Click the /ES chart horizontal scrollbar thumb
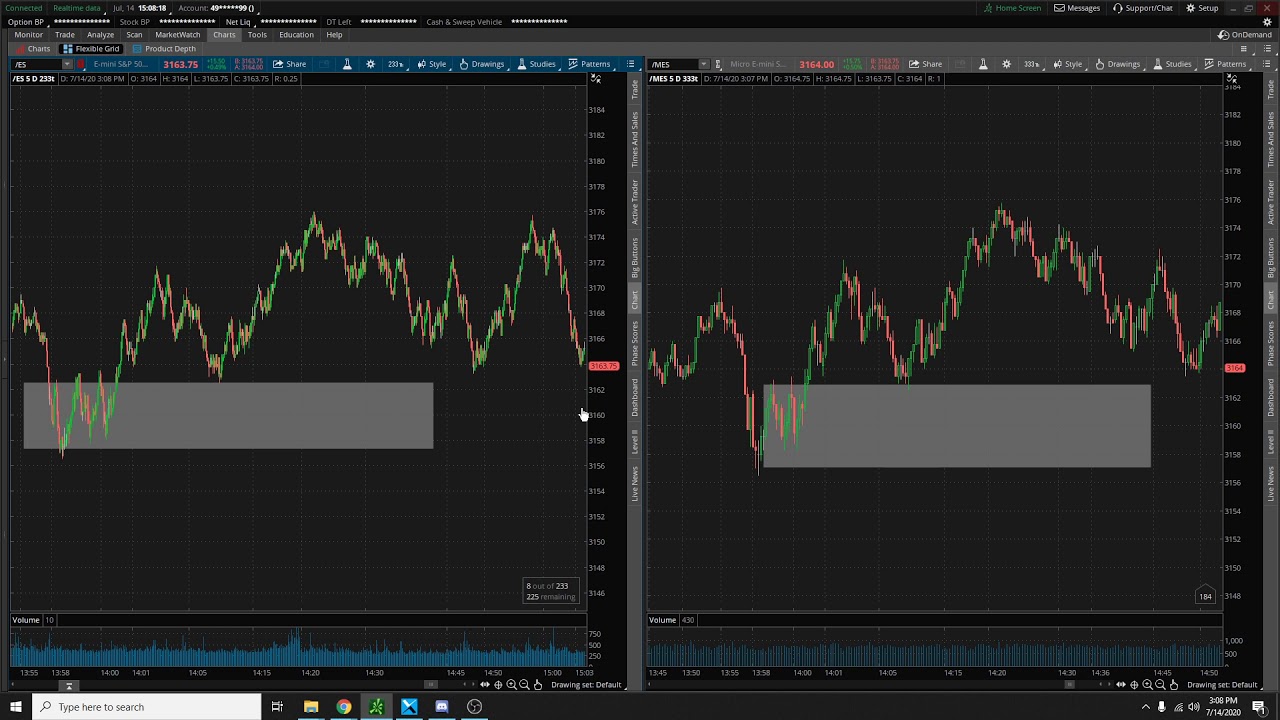The width and height of the screenshot is (1280, 720). [431, 685]
